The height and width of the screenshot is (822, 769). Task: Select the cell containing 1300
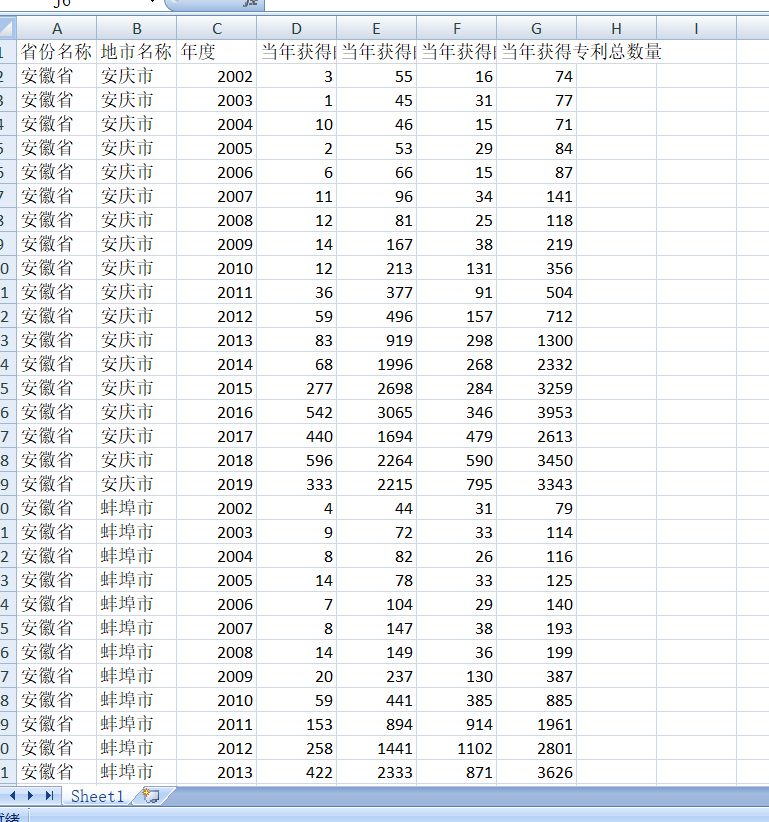tap(536, 340)
